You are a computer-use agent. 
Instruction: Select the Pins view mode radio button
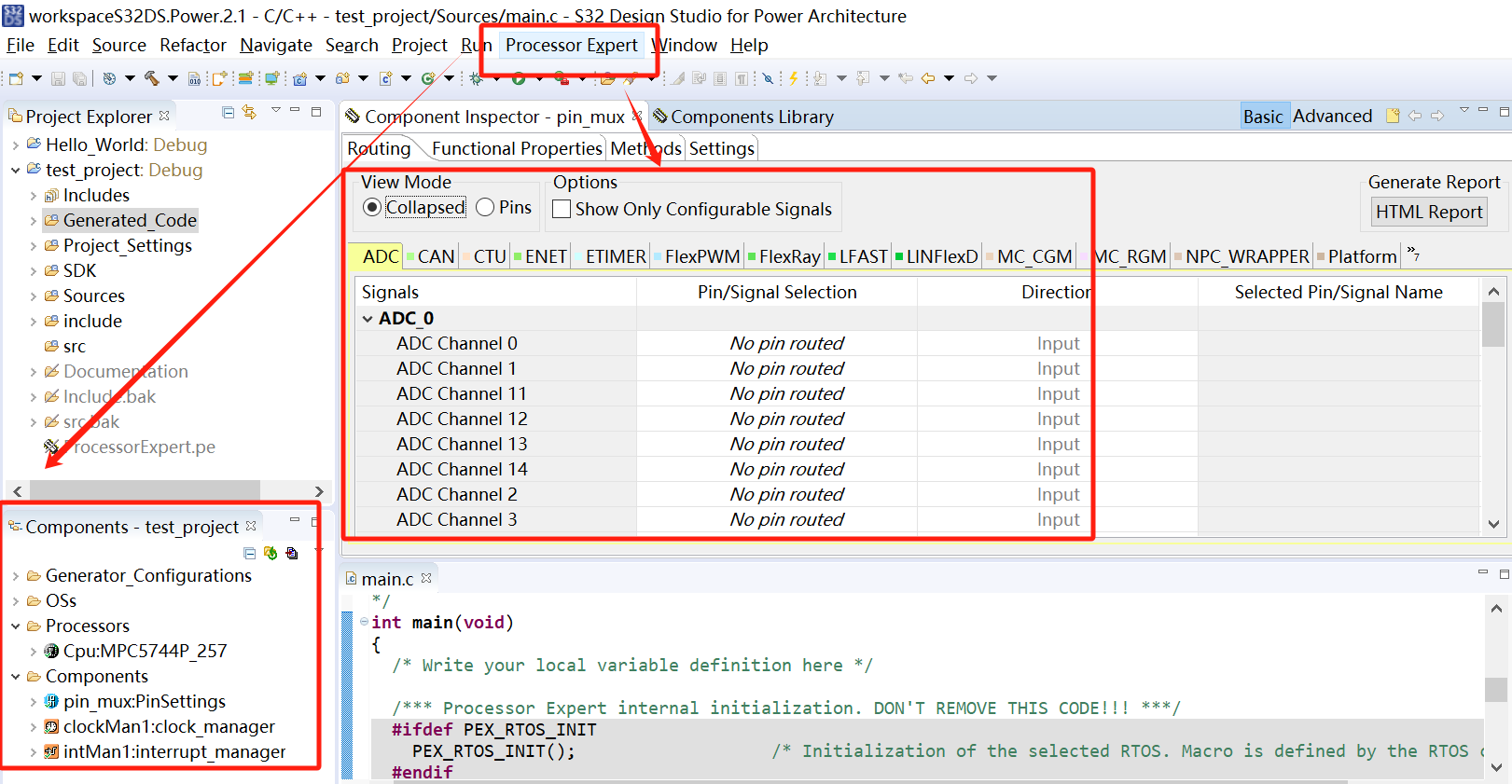485,207
